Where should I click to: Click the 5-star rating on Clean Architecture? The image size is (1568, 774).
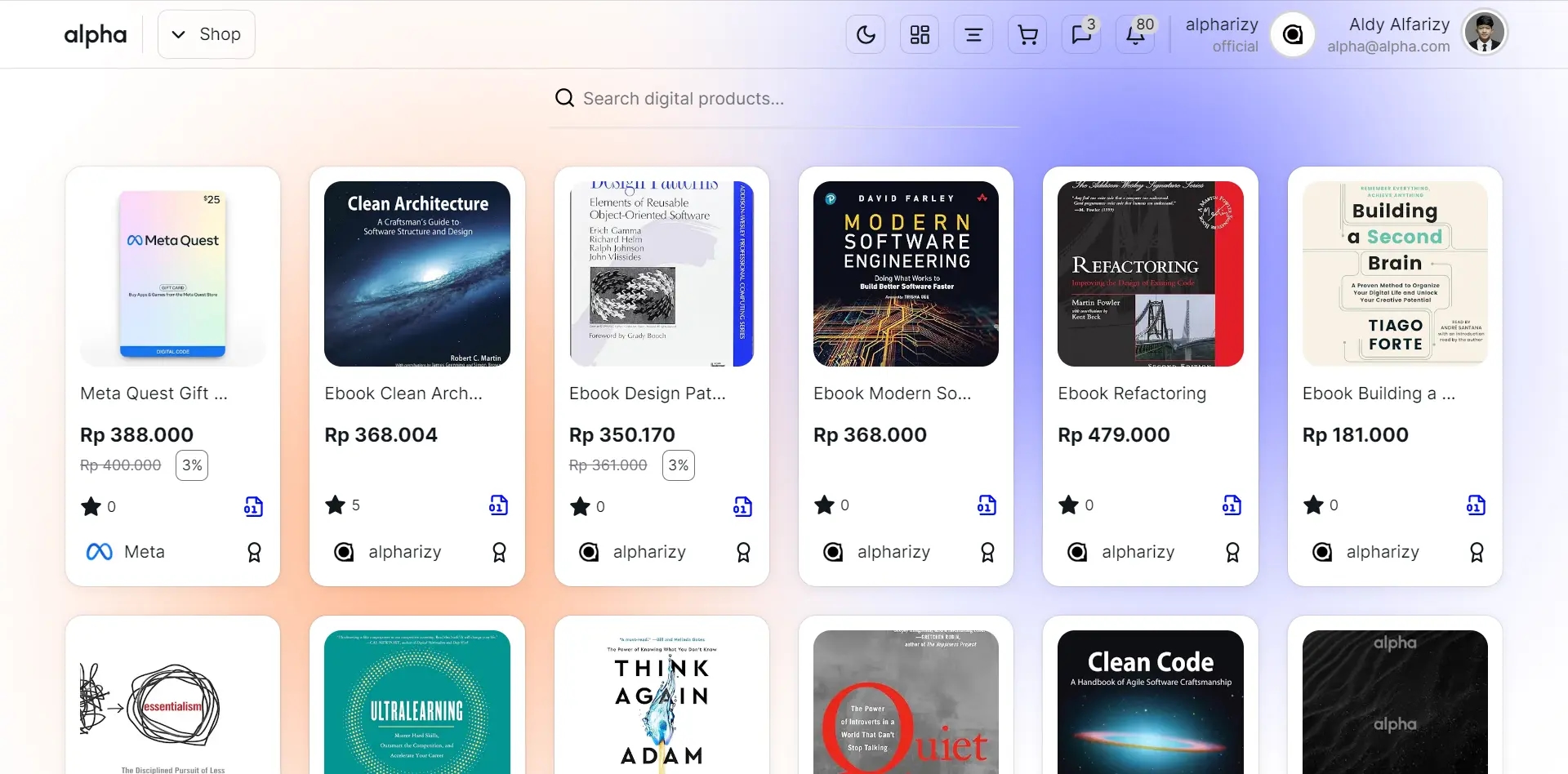tap(343, 505)
